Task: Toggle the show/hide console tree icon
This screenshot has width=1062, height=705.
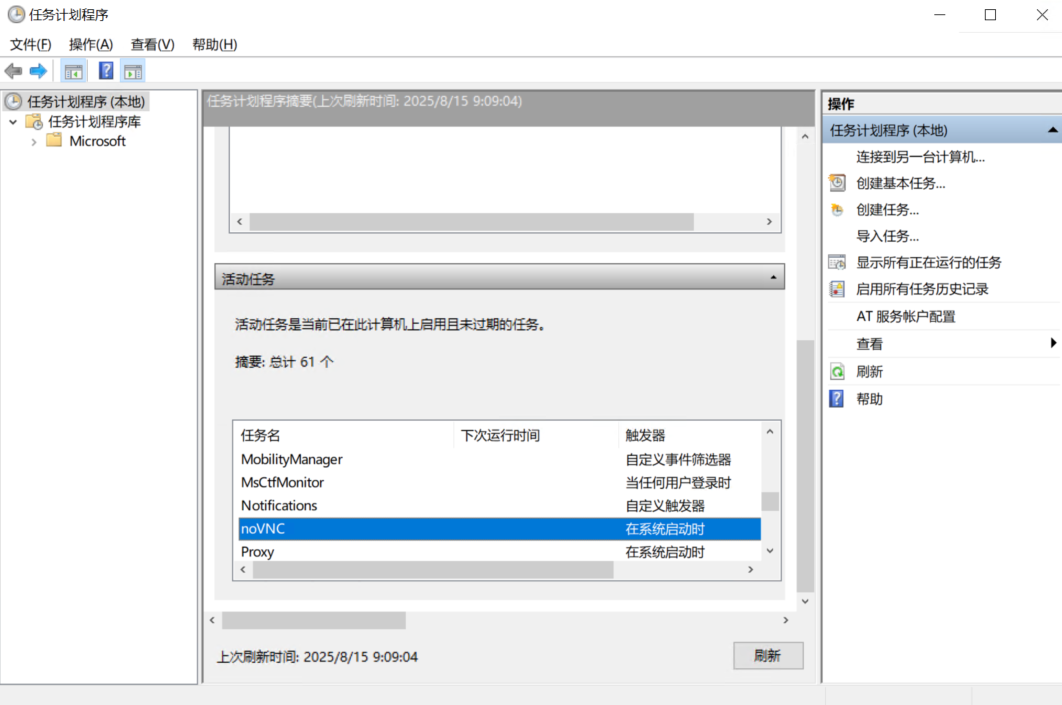Action: (74, 71)
